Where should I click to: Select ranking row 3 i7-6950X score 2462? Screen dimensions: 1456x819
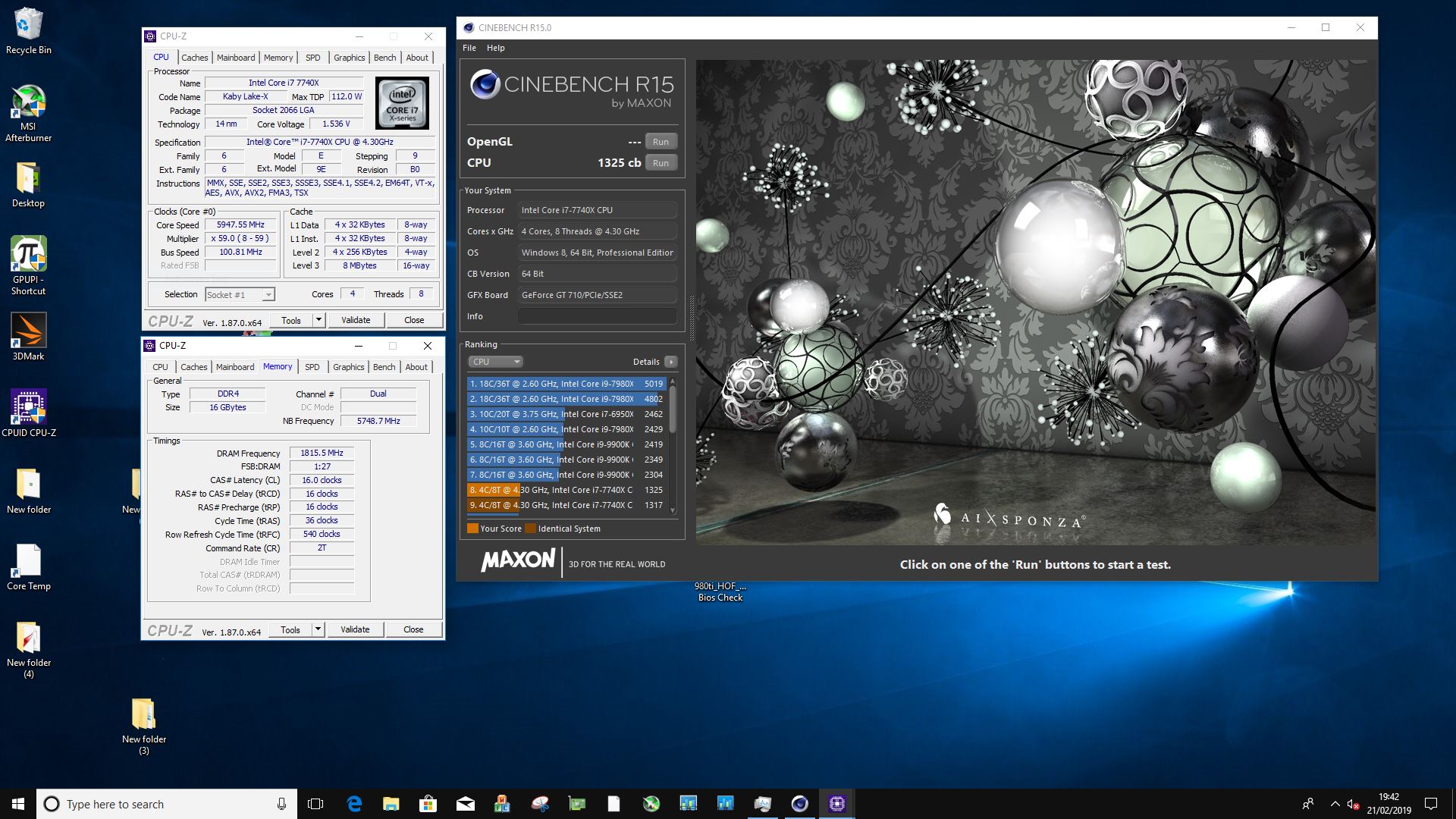[x=566, y=414]
